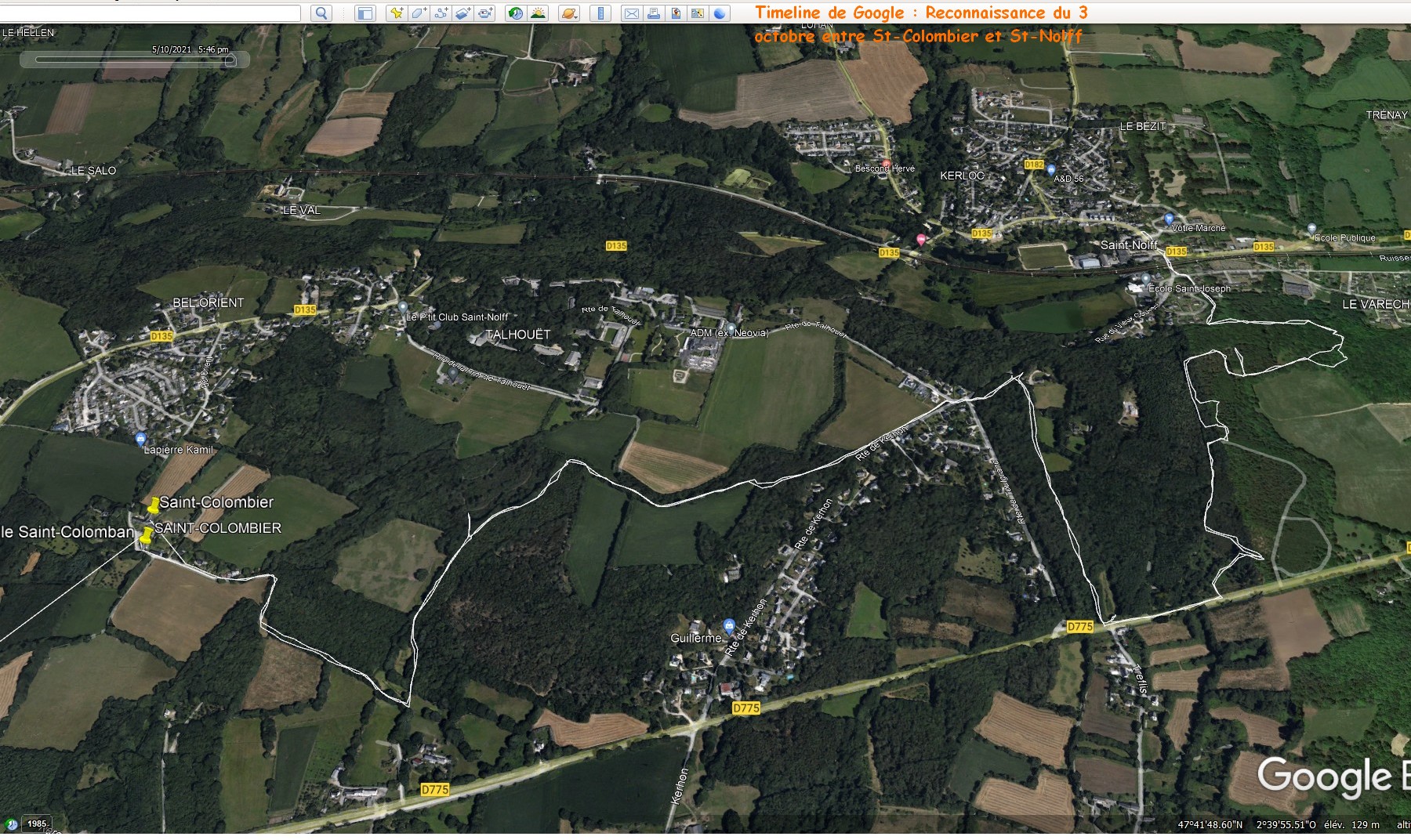Click the 5/10/2021 5:46 pm time label
Image resolution: width=1411 pixels, height=840 pixels.
coord(190,49)
